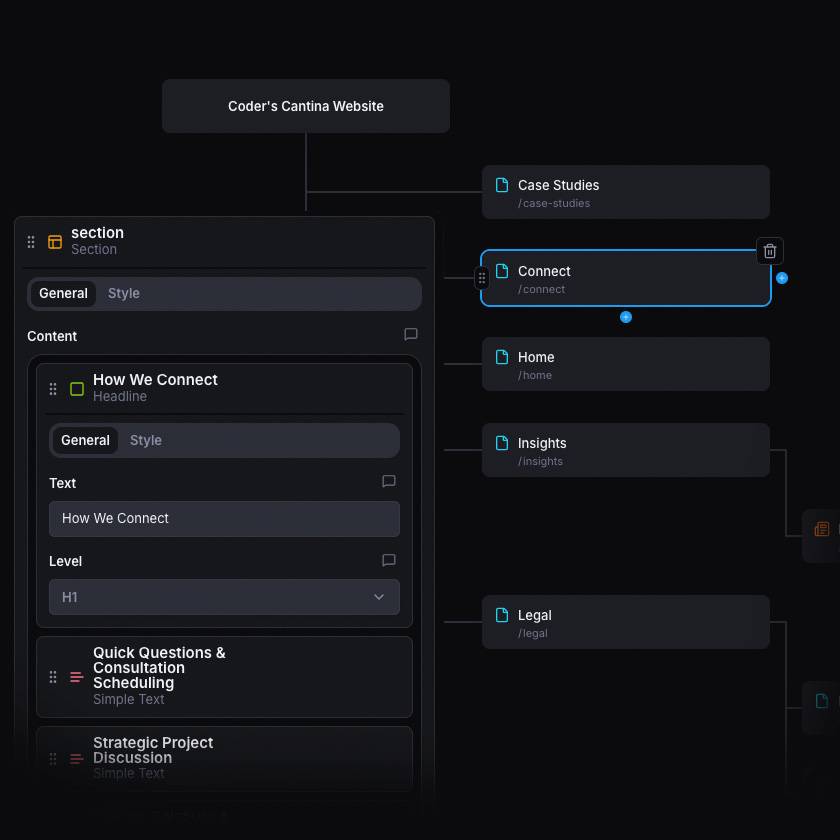Open comment icon next to Content label

click(x=411, y=335)
